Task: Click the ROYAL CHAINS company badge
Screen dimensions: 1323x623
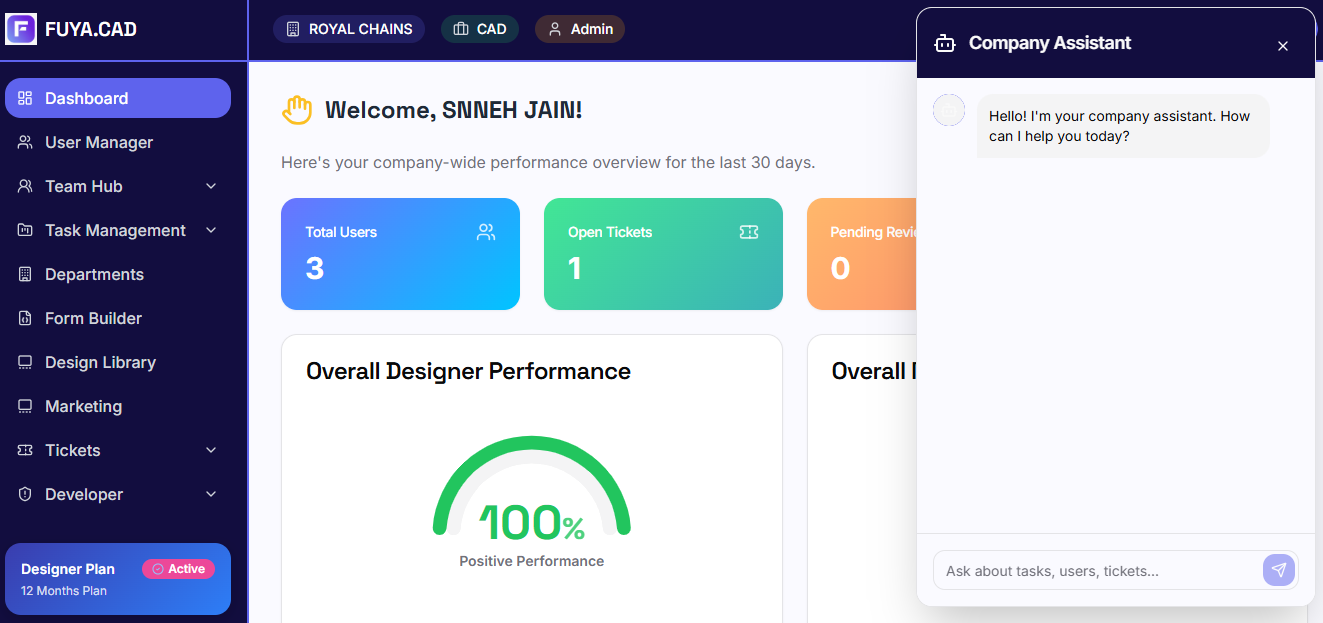Action: [x=349, y=29]
